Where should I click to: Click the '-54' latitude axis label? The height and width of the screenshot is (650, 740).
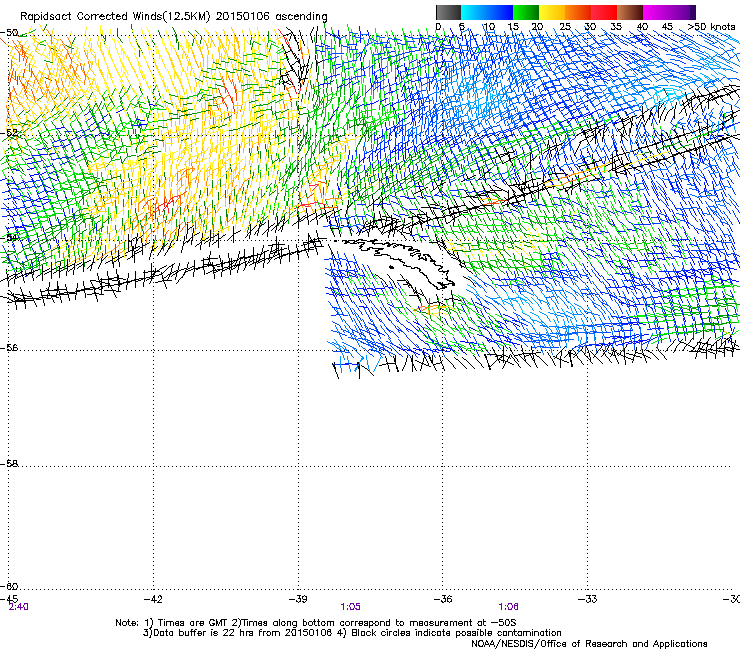tap(9, 237)
